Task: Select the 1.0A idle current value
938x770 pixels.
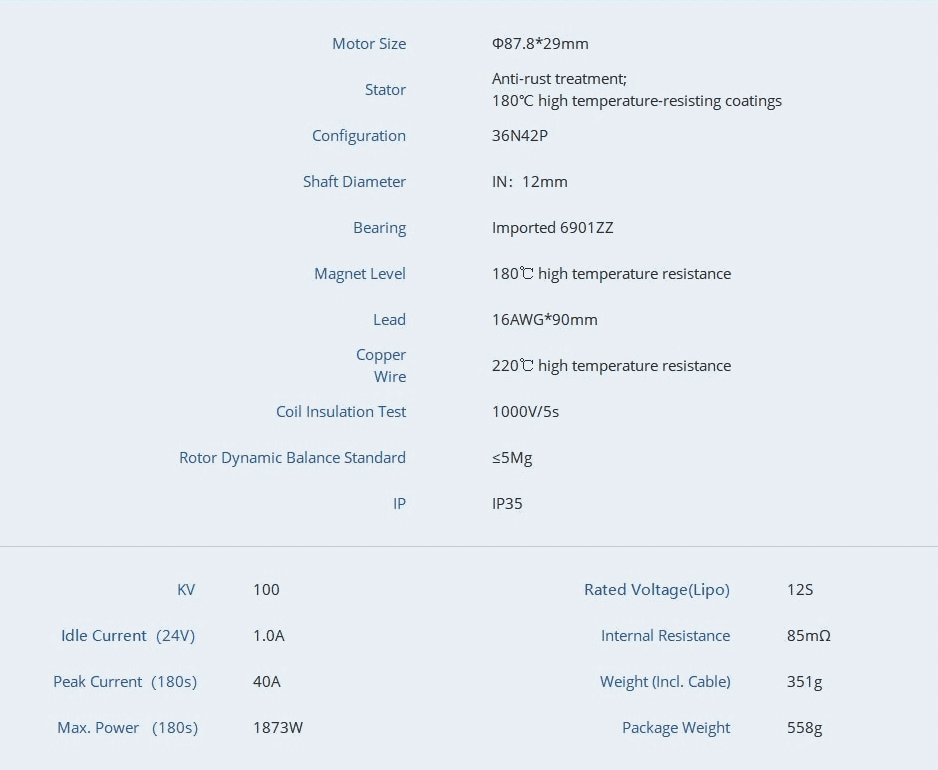Action: [x=269, y=636]
